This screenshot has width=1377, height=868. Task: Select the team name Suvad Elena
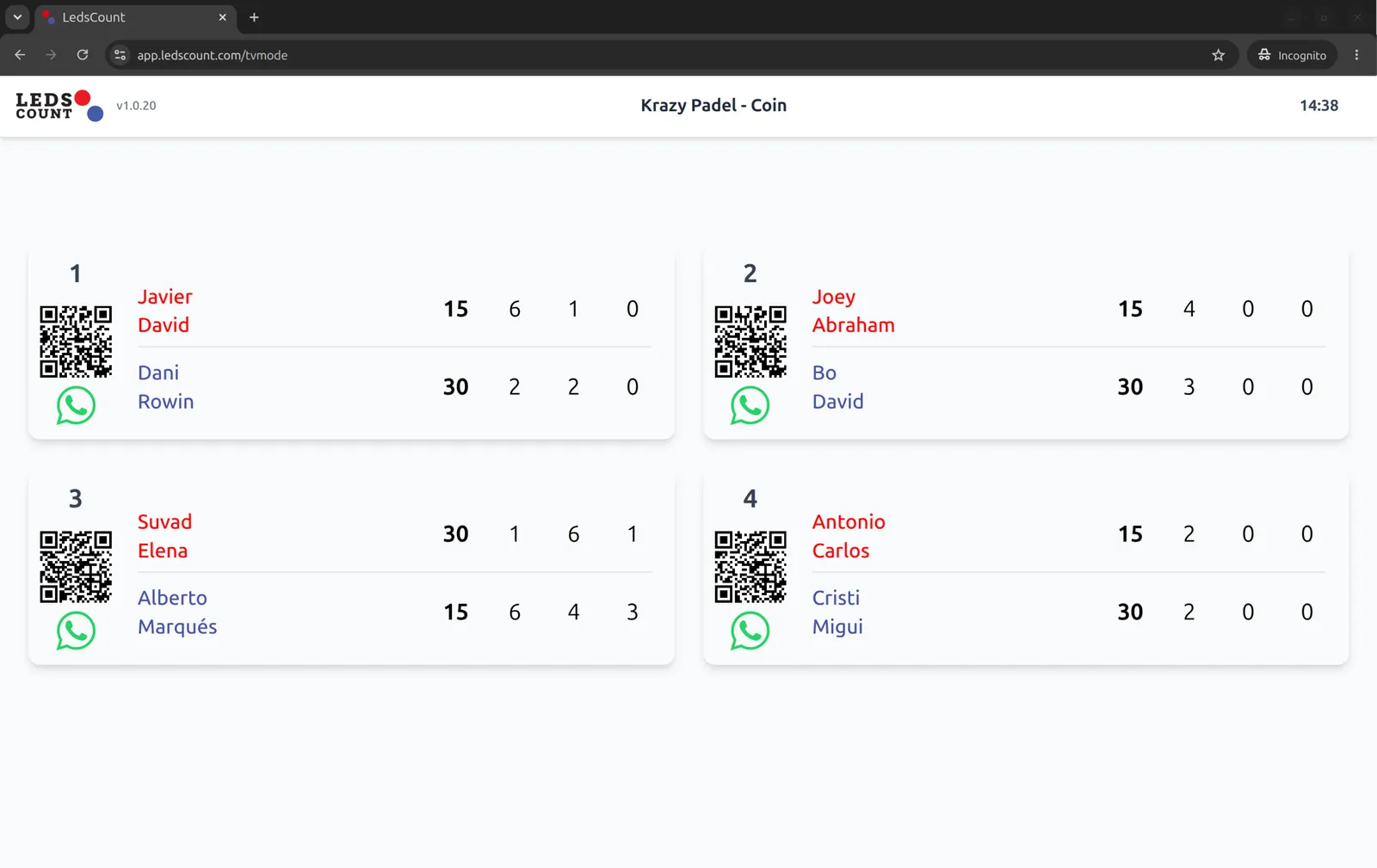coord(165,536)
